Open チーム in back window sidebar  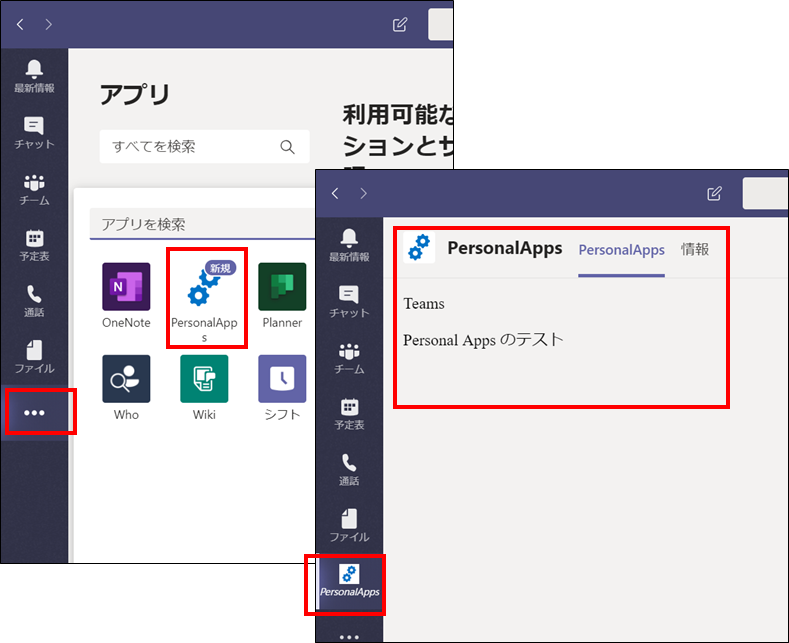[34, 190]
